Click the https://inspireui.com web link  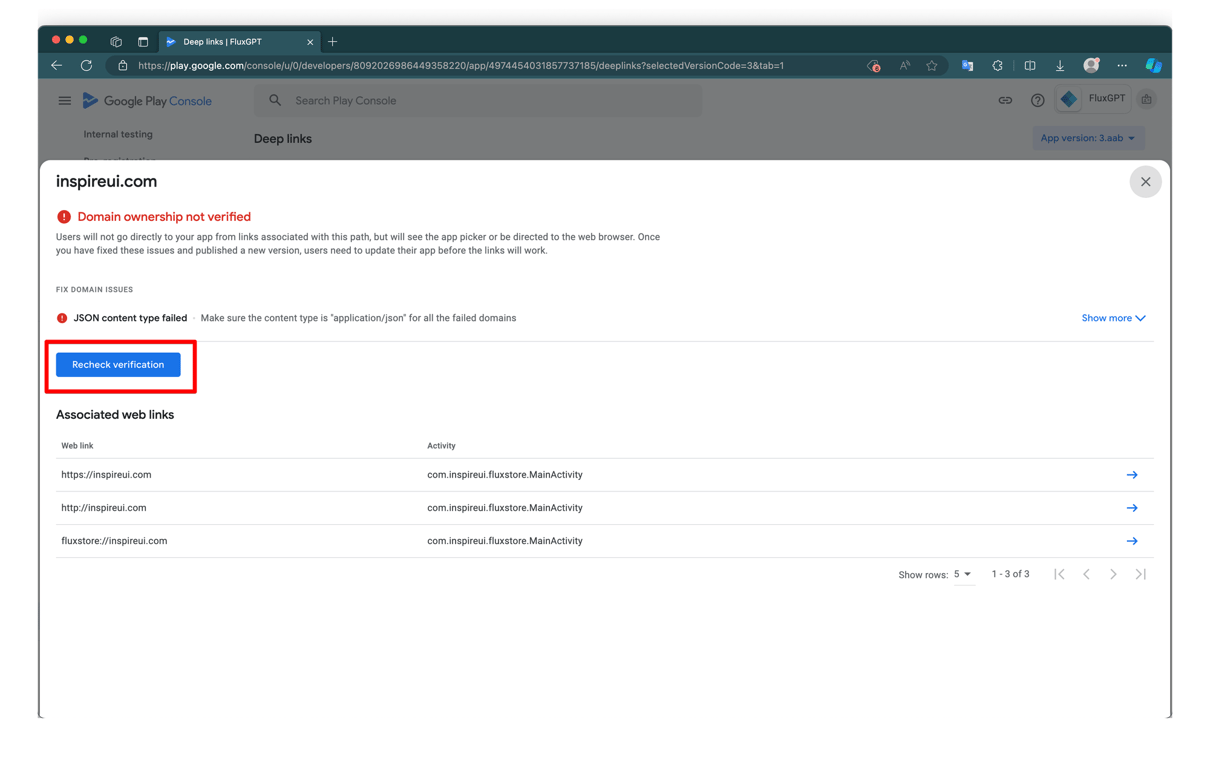coord(106,475)
